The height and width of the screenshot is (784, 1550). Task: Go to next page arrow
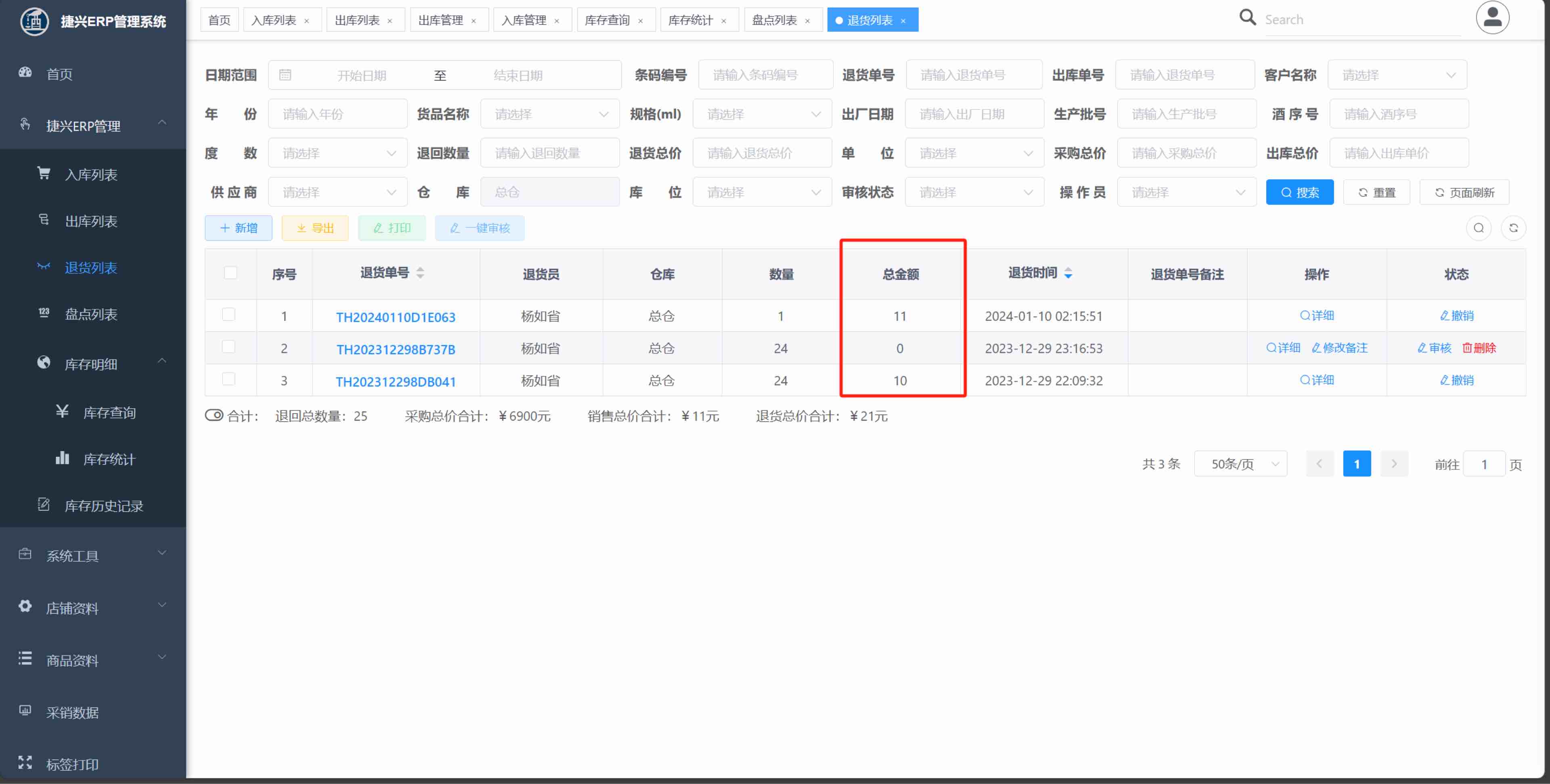click(x=1394, y=463)
